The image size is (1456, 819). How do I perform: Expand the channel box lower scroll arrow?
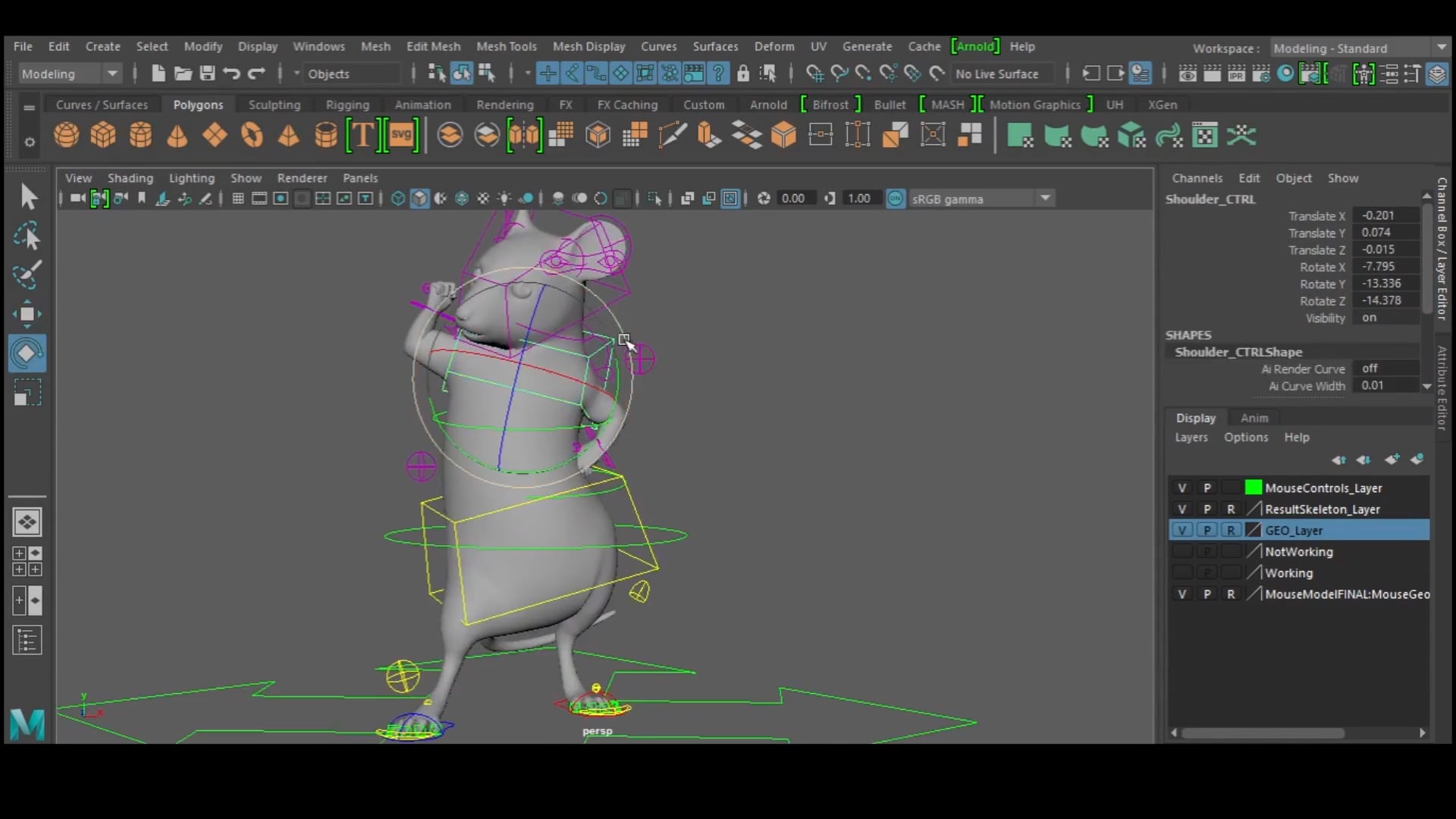click(1426, 386)
